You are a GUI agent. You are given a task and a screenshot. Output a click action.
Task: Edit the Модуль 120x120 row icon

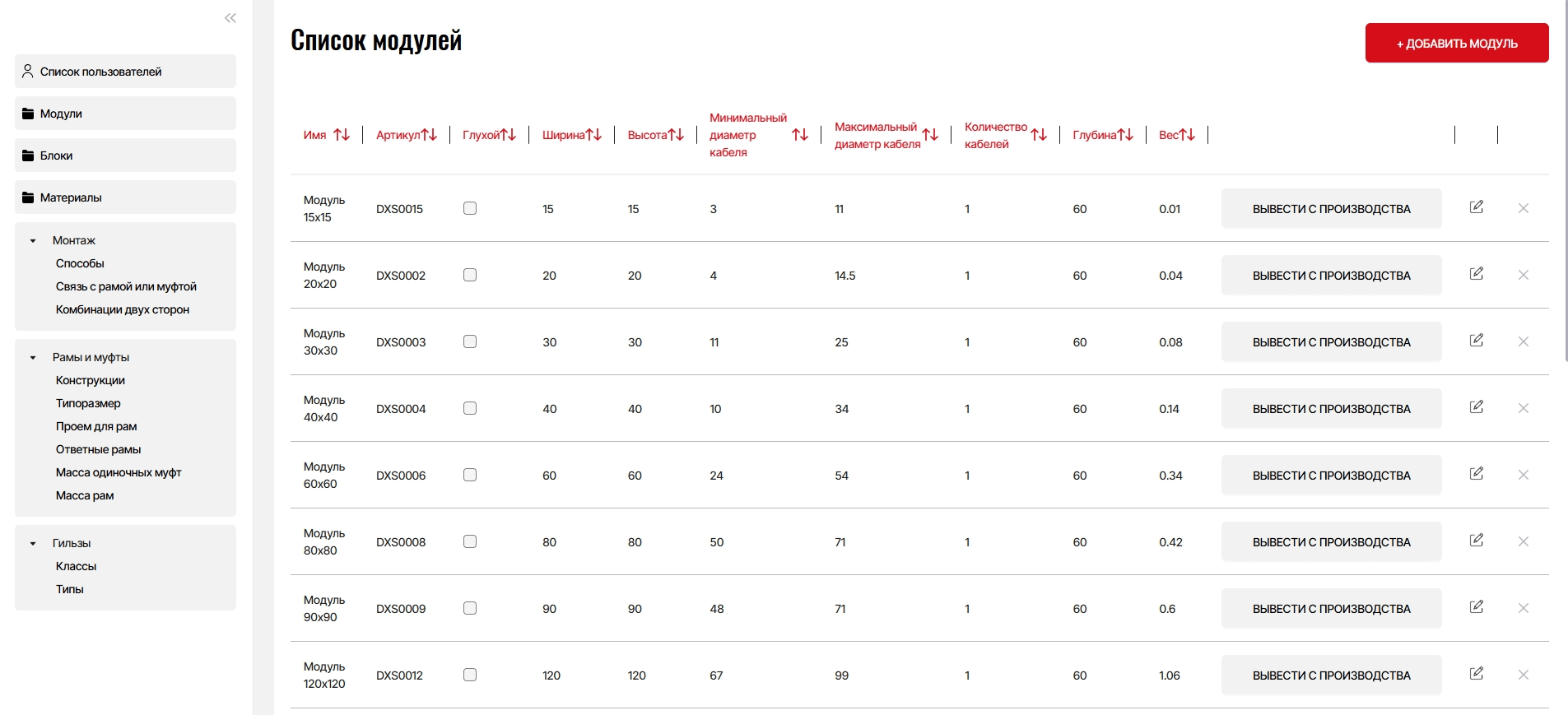1477,674
